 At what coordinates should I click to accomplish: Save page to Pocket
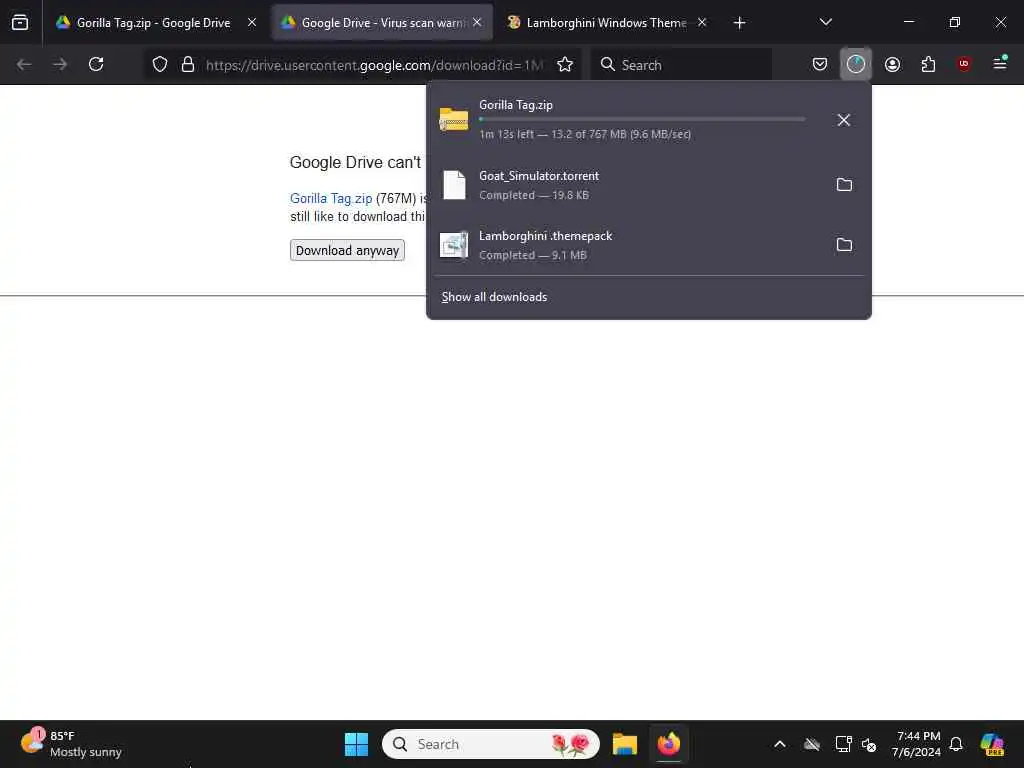coord(820,65)
